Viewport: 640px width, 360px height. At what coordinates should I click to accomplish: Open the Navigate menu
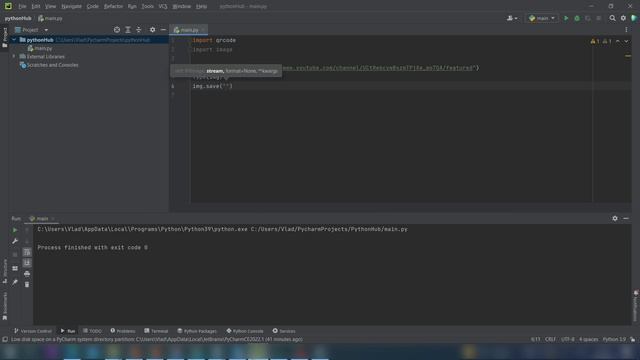(71, 7)
